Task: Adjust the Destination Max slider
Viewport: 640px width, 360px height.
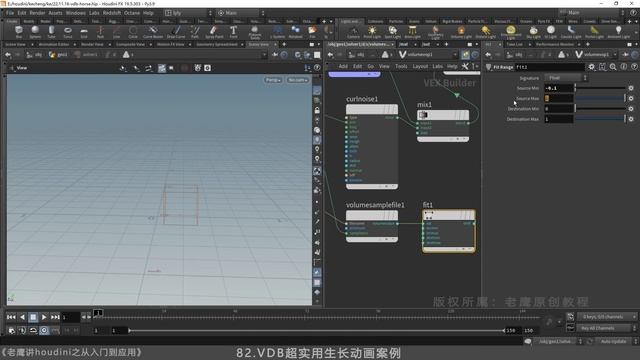Action: 600,119
